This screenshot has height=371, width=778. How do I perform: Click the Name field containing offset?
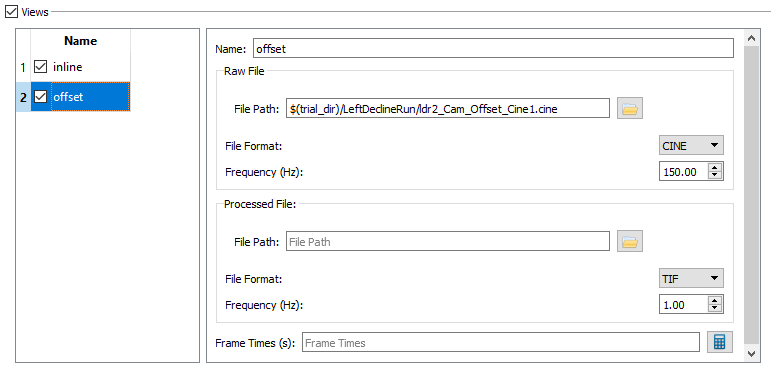(x=493, y=49)
